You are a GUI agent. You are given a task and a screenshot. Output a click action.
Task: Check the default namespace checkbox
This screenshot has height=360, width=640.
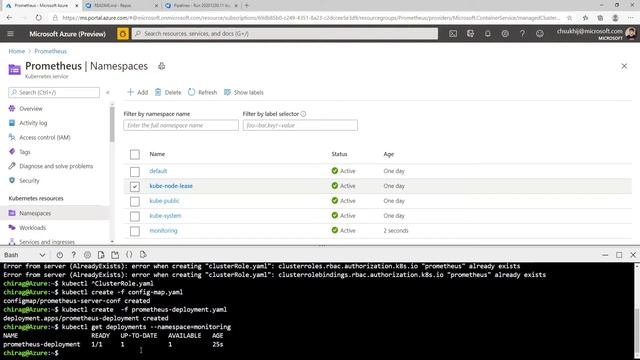pos(135,171)
